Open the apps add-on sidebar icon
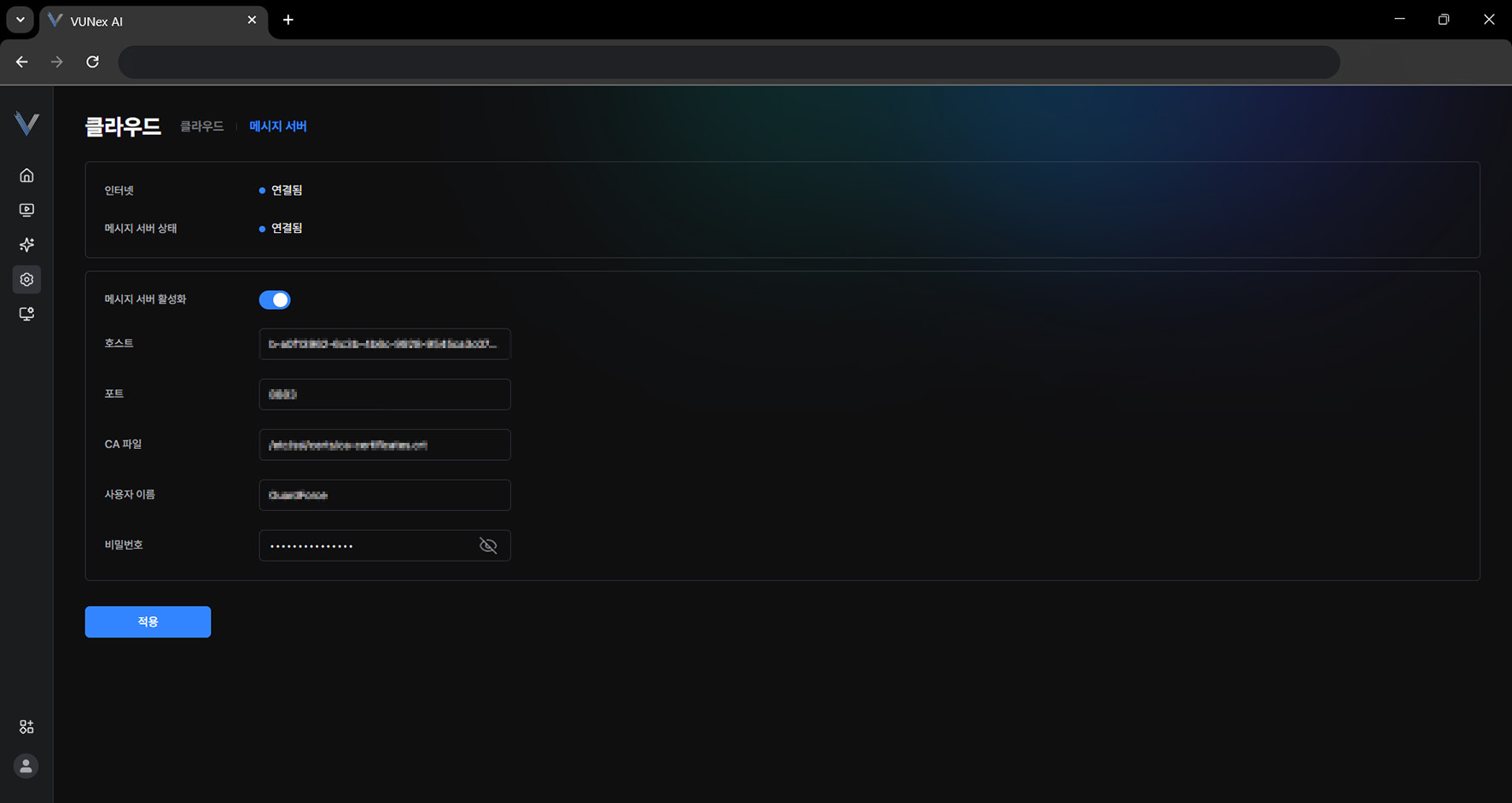The width and height of the screenshot is (1512, 803). pos(26,727)
